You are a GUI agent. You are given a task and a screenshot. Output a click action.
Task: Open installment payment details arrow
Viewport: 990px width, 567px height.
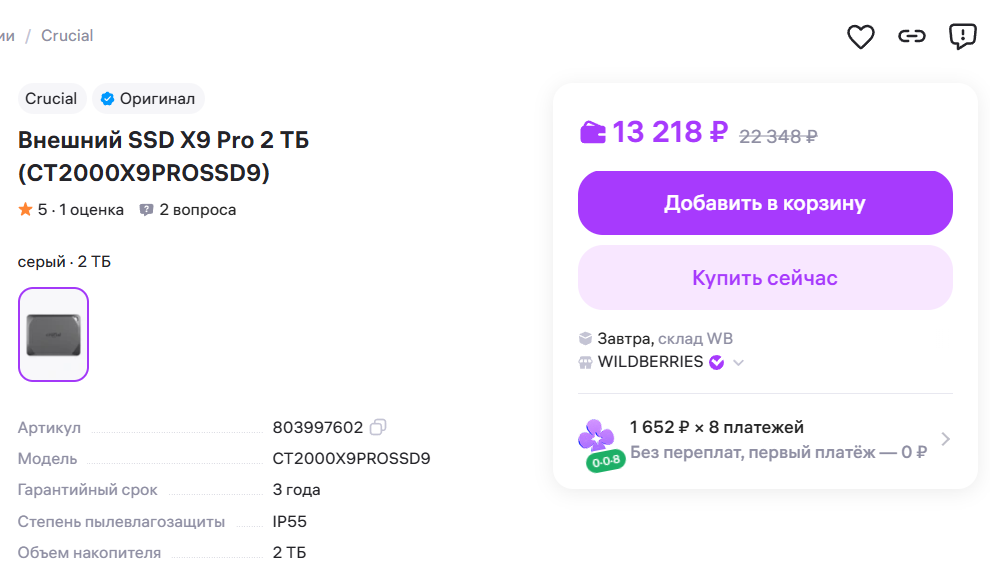(946, 439)
